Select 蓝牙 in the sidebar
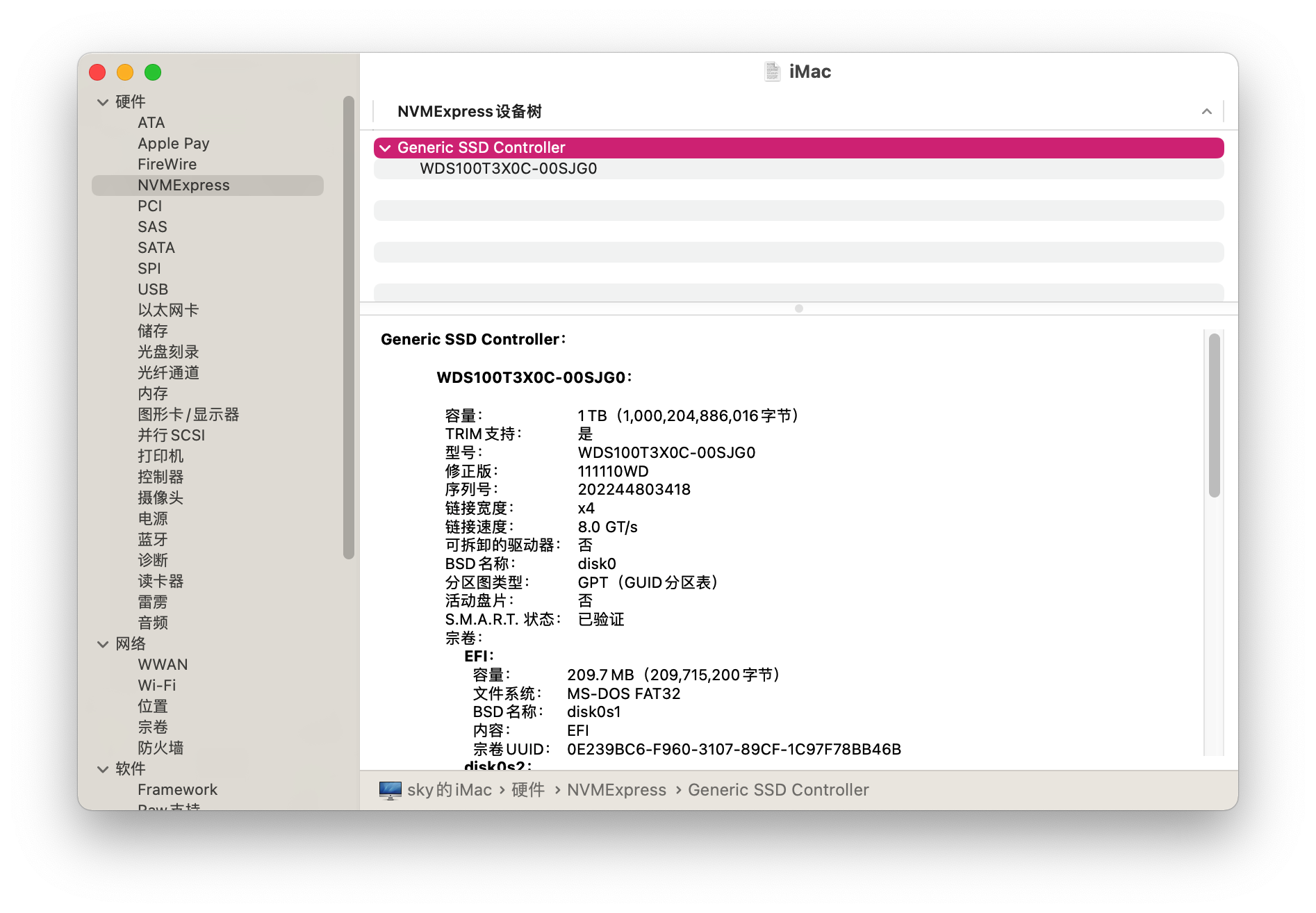Image resolution: width=1316 pixels, height=913 pixels. [x=153, y=540]
